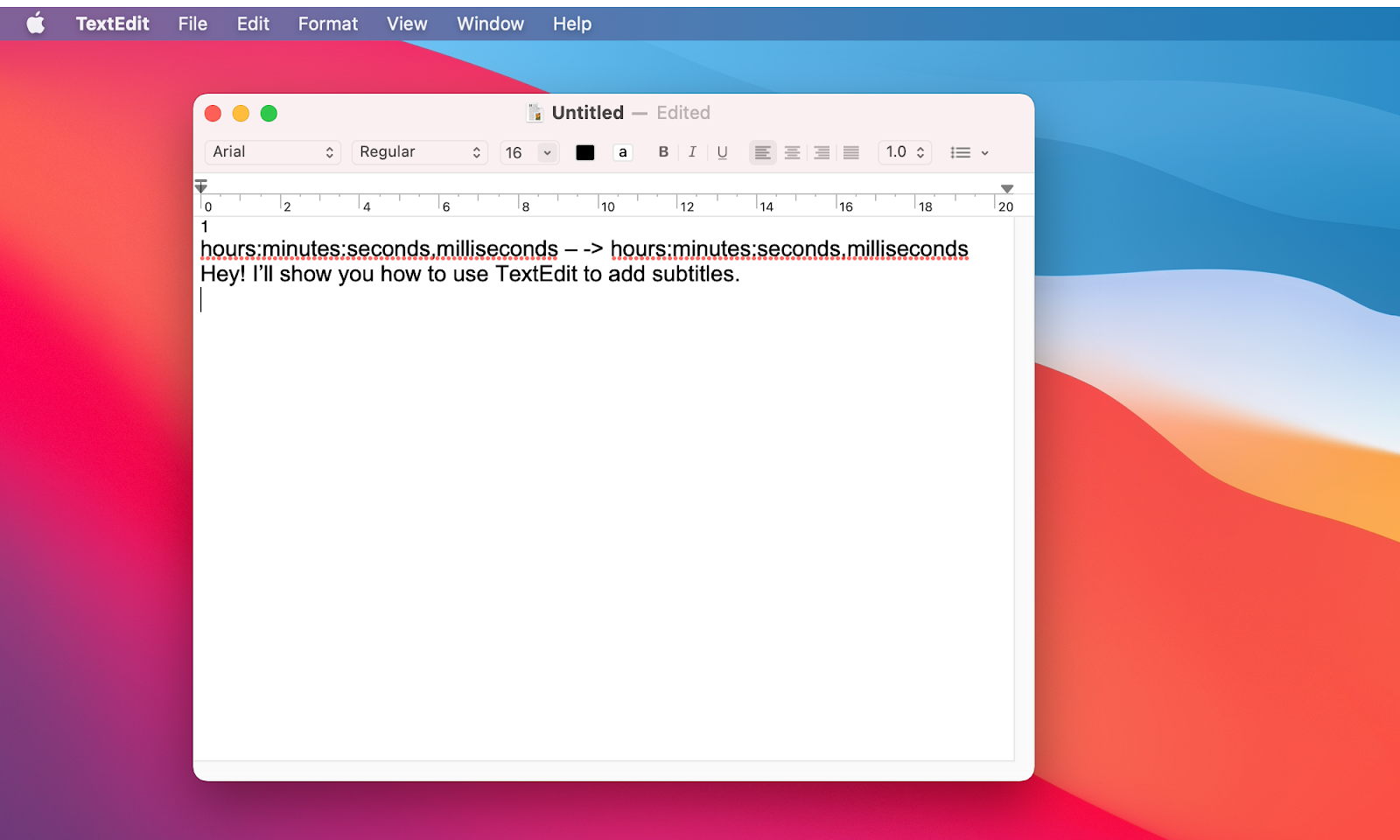
Task: Click the word 'subtitles.' in the document
Action: 696,275
